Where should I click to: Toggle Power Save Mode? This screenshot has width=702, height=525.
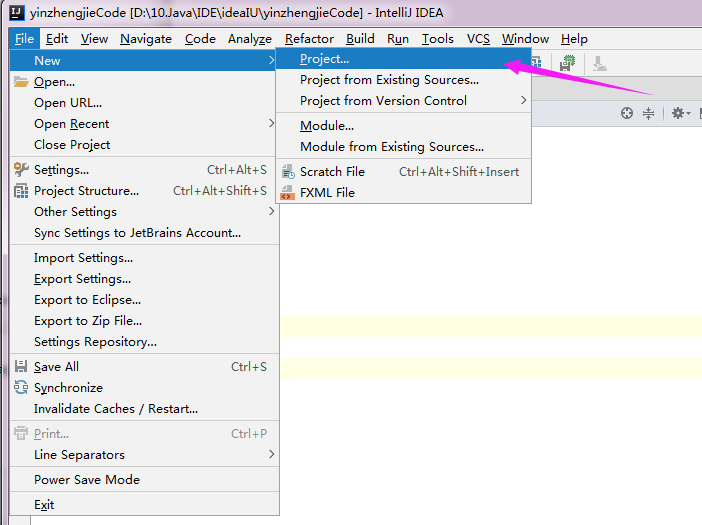click(144, 480)
